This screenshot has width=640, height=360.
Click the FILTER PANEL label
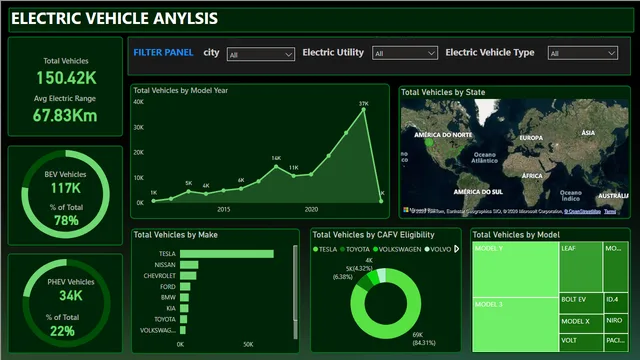pos(163,52)
